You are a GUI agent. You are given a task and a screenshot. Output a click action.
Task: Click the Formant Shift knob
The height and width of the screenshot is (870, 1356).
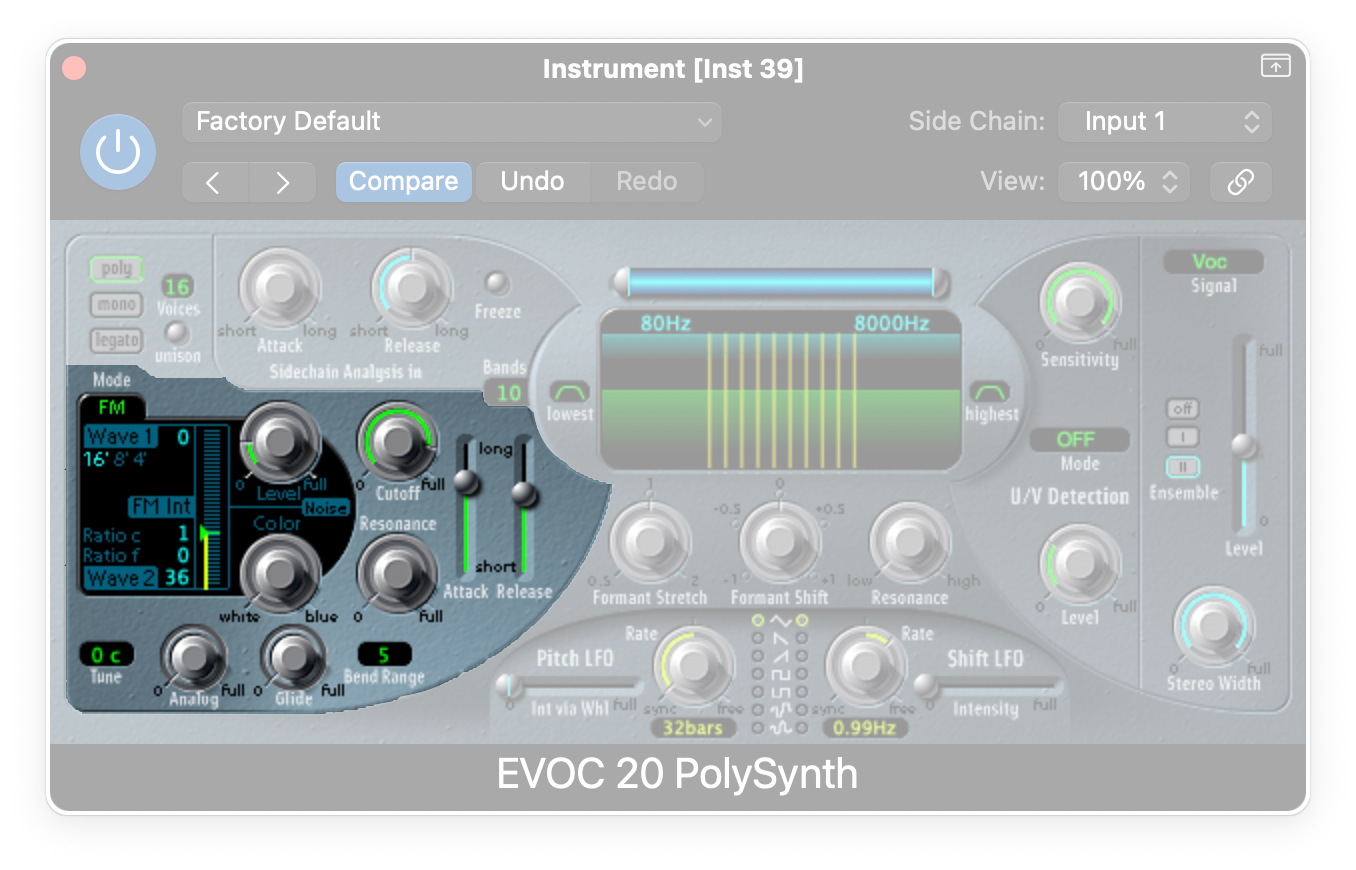point(780,543)
